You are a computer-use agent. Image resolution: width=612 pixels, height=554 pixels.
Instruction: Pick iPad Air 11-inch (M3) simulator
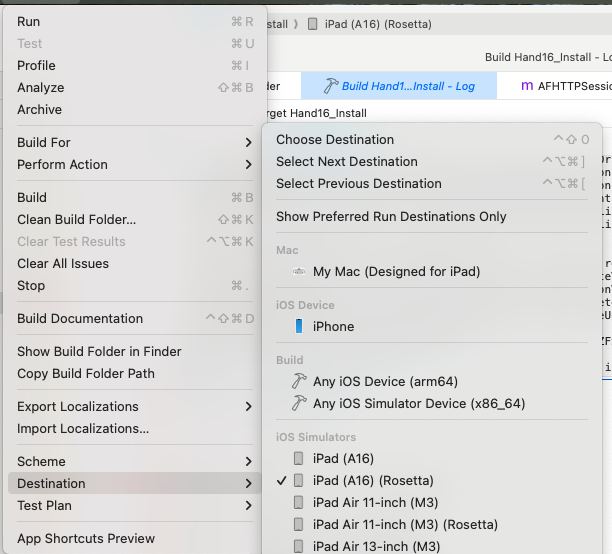click(432, 502)
